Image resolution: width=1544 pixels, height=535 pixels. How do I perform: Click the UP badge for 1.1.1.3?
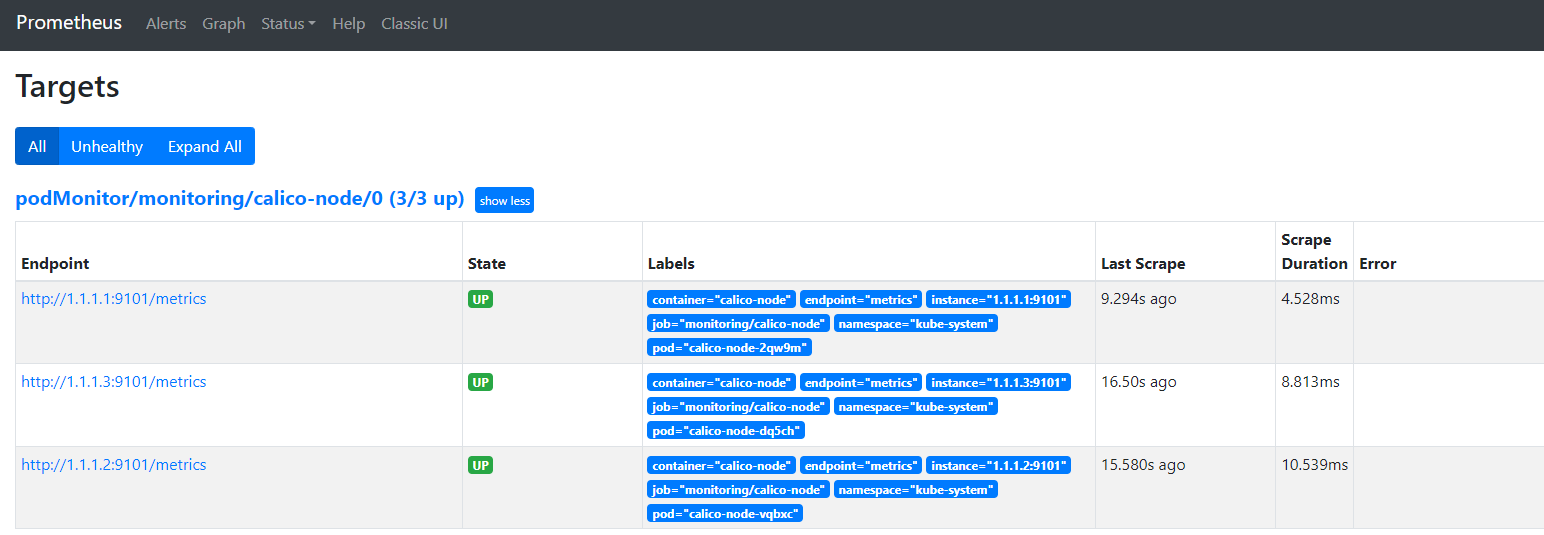pyautogui.click(x=480, y=382)
